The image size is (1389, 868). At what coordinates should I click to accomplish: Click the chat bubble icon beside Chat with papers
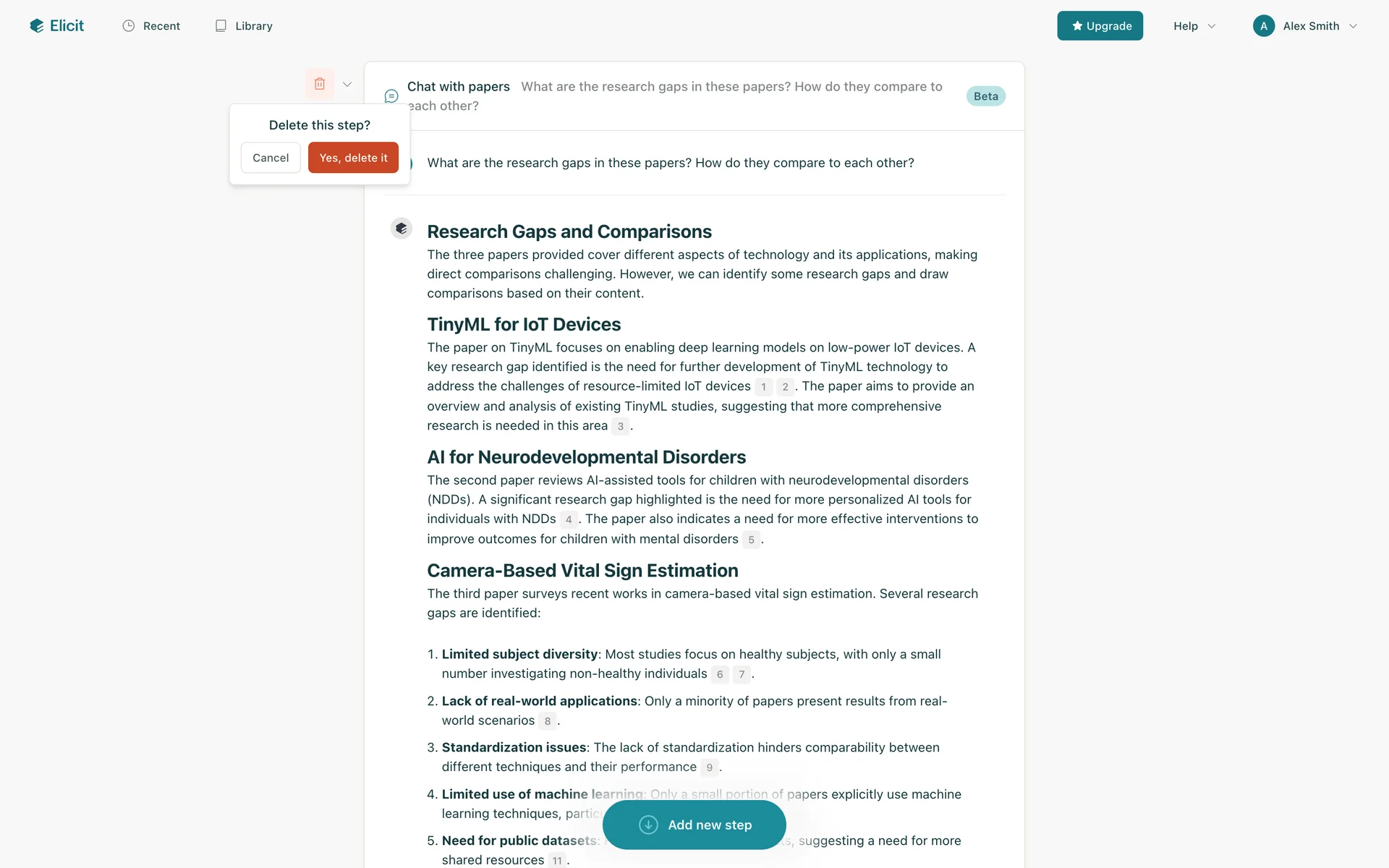tap(391, 96)
